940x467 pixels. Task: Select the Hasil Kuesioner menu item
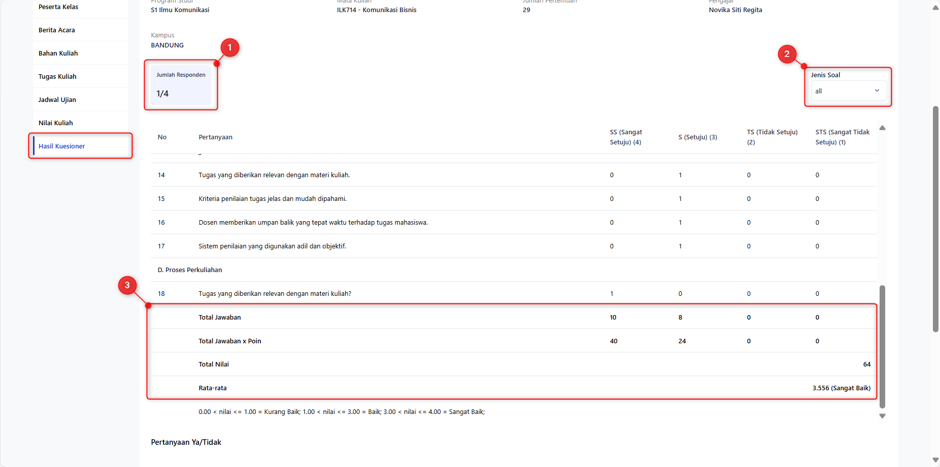[x=80, y=146]
